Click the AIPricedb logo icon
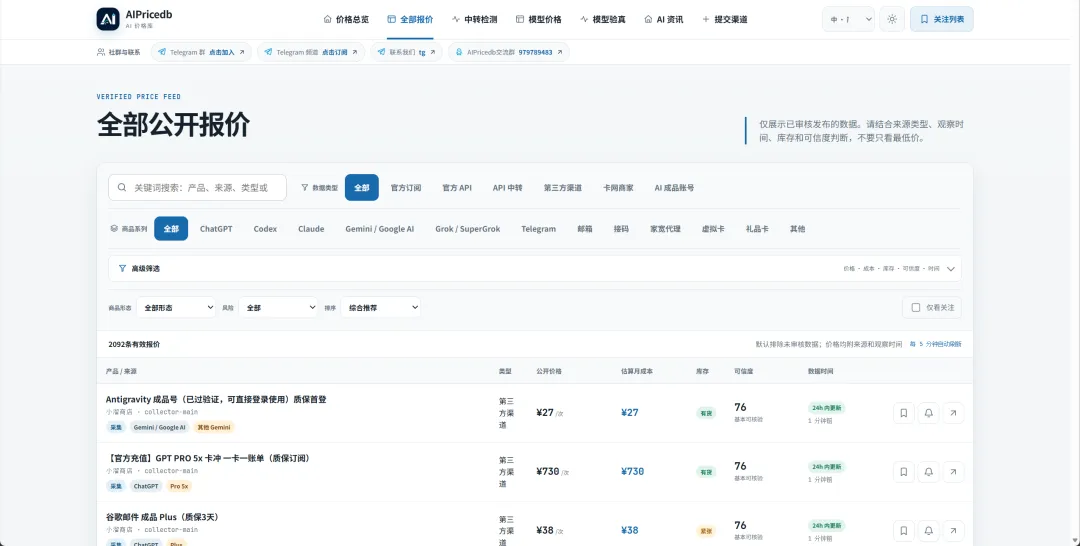The width and height of the screenshot is (1080, 546). 108,19
